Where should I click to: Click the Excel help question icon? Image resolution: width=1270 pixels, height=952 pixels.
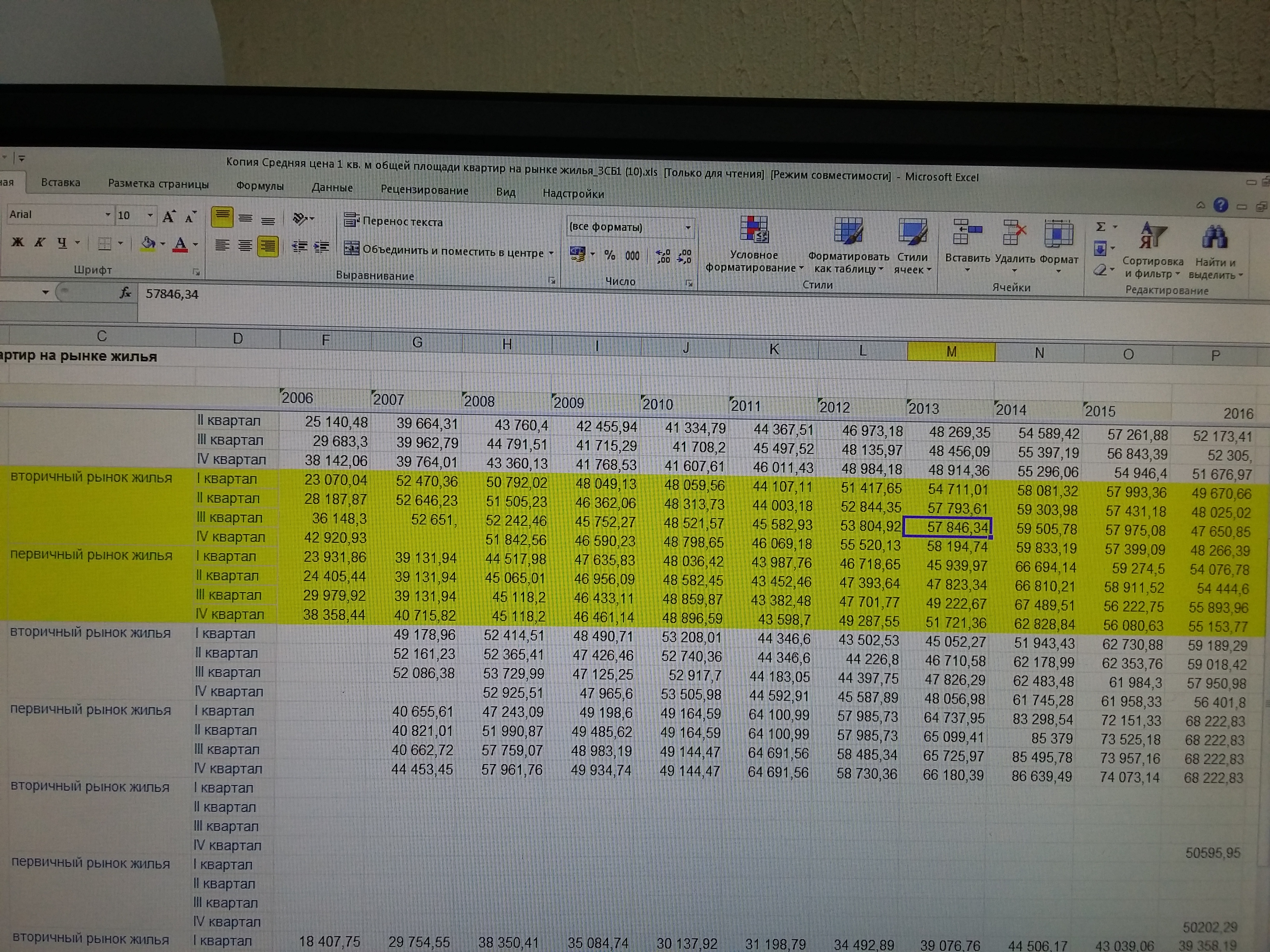pos(1221,205)
